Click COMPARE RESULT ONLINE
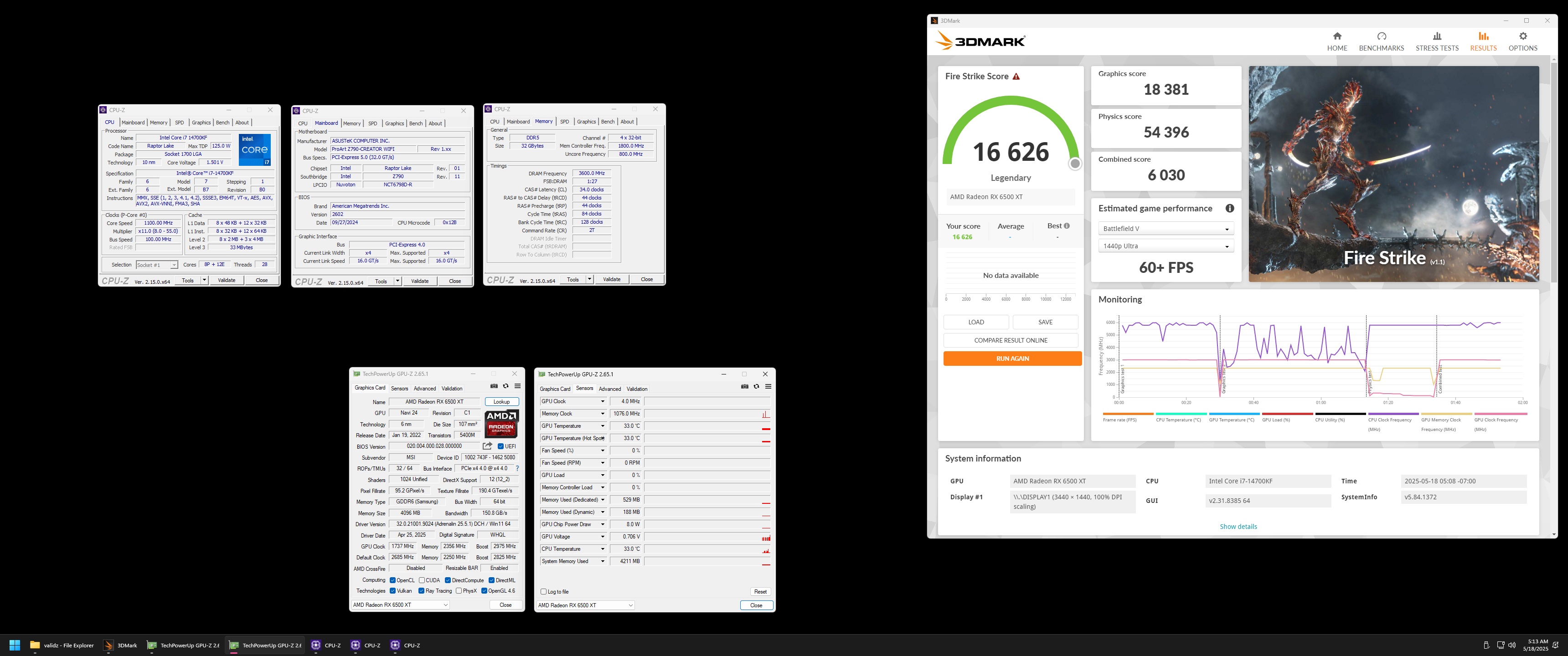 tap(1011, 340)
